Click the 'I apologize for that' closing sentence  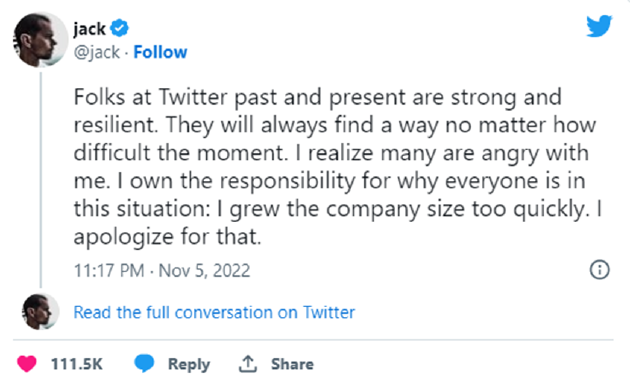coord(338,223)
